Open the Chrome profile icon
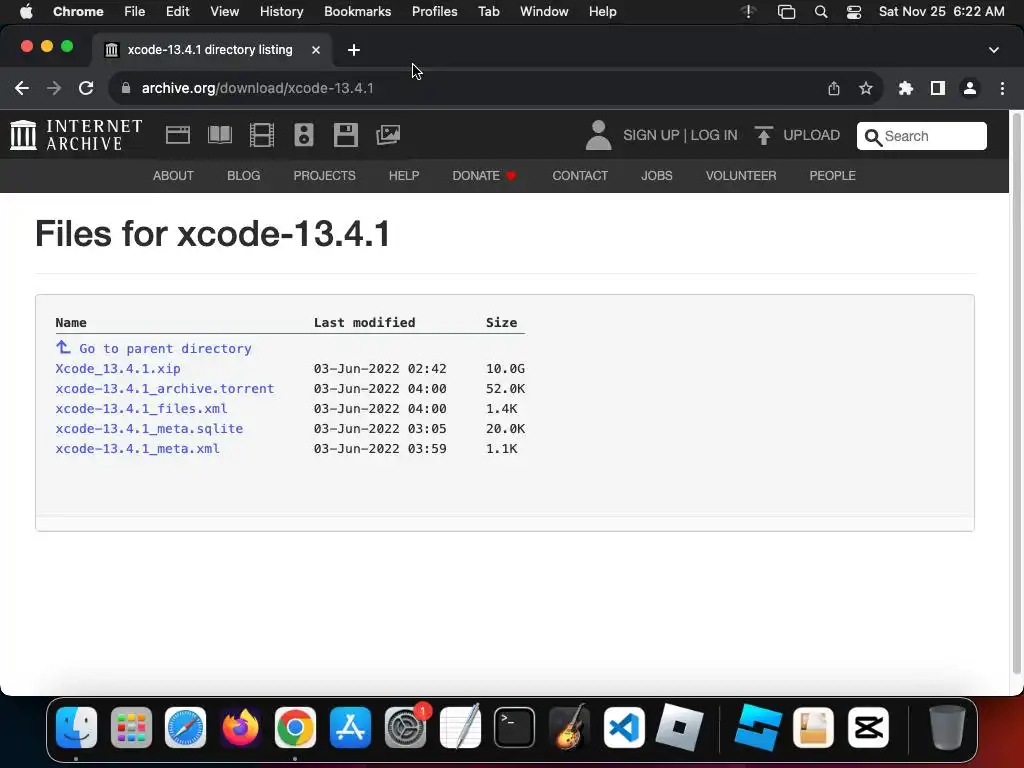Viewport: 1024px width, 768px height. [x=970, y=88]
